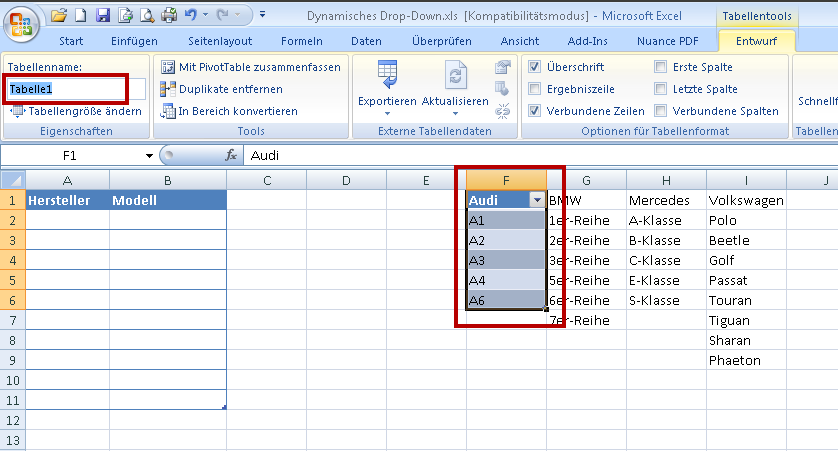
Task: Click the Volkswagen cell
Action: click(746, 200)
